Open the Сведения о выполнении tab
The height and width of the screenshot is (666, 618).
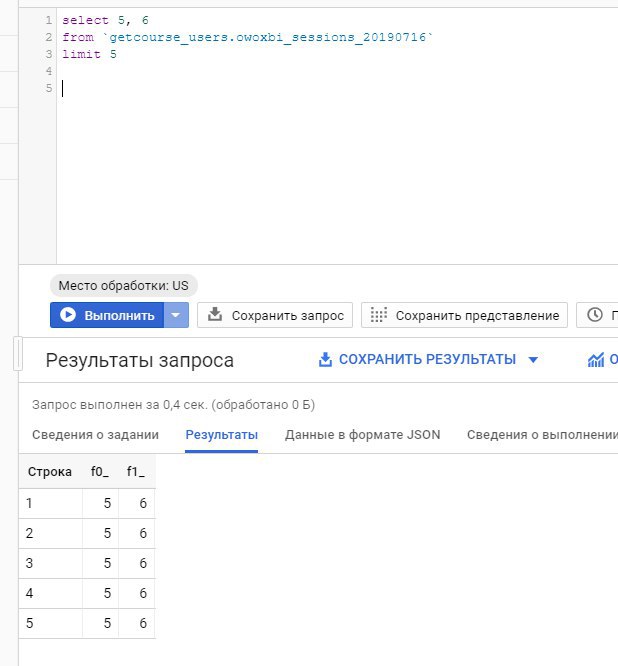542,435
